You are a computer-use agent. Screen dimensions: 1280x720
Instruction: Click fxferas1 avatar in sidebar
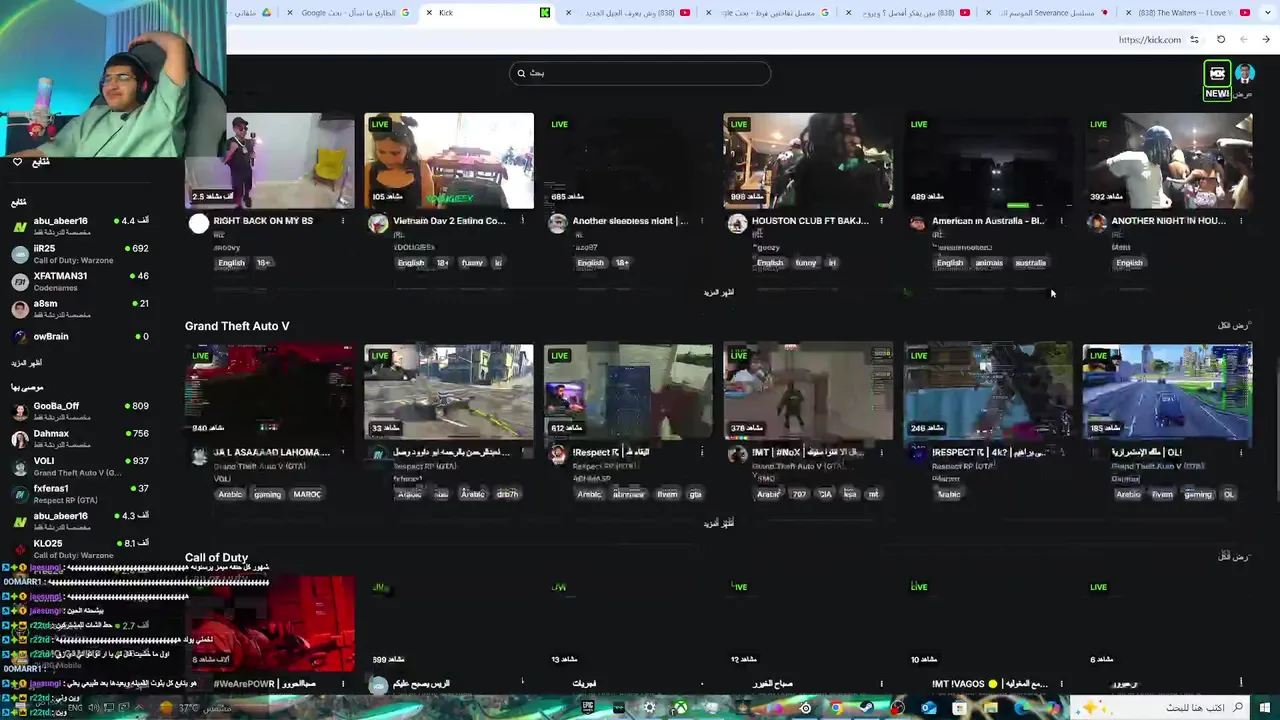19,494
